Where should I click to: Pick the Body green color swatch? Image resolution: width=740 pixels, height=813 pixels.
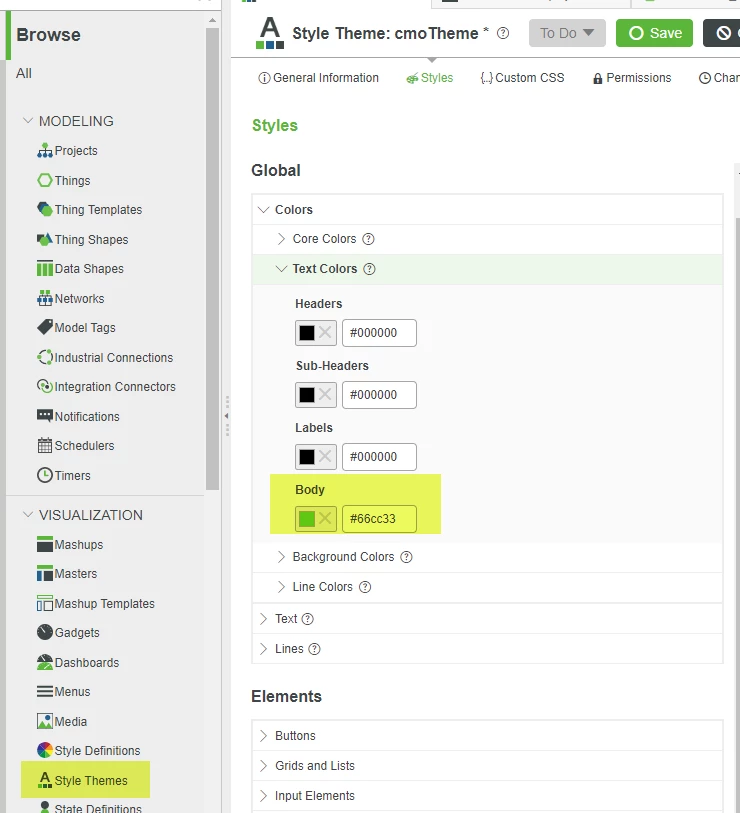(307, 518)
